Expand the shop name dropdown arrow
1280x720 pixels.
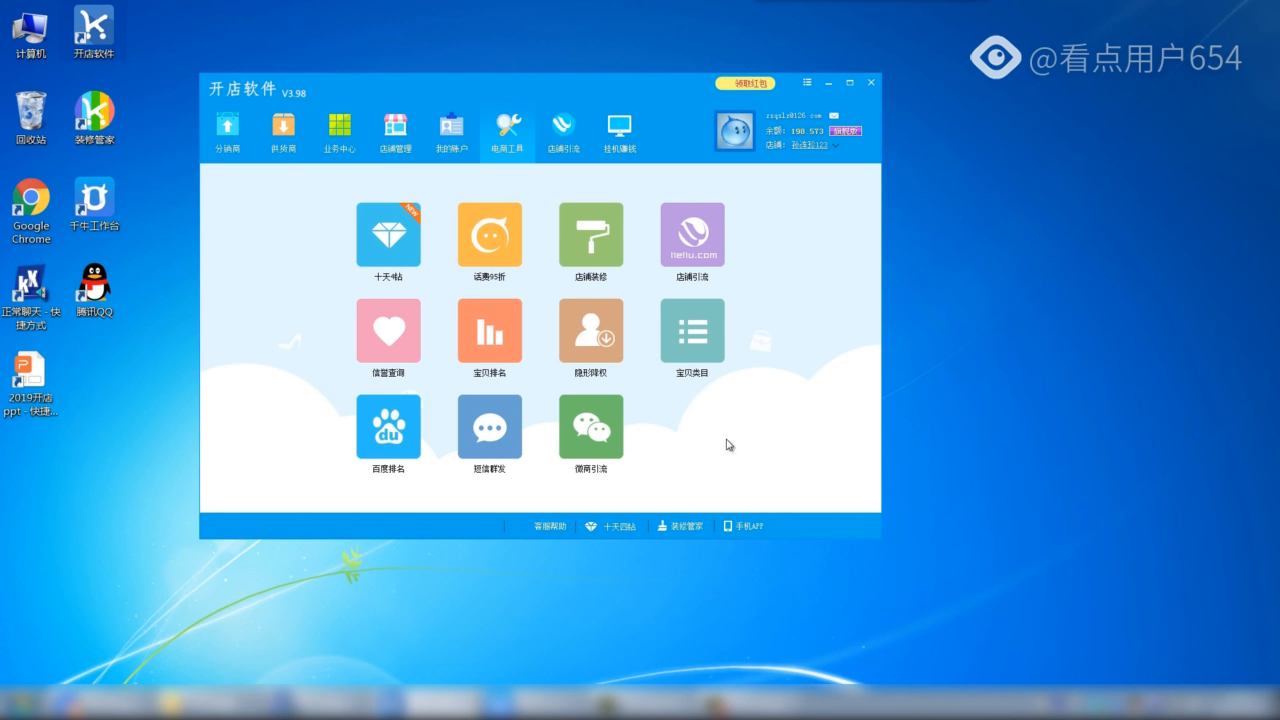pos(836,146)
